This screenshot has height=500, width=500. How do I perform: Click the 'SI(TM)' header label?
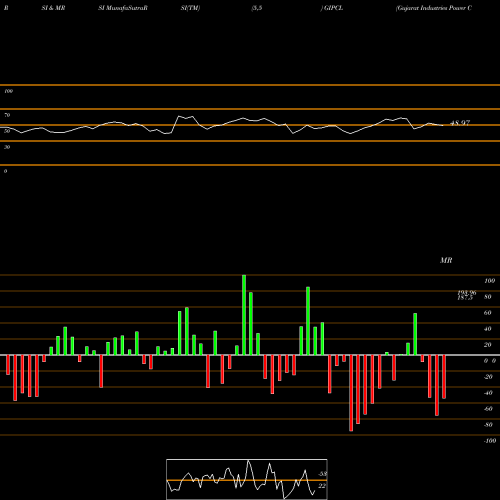190,8
